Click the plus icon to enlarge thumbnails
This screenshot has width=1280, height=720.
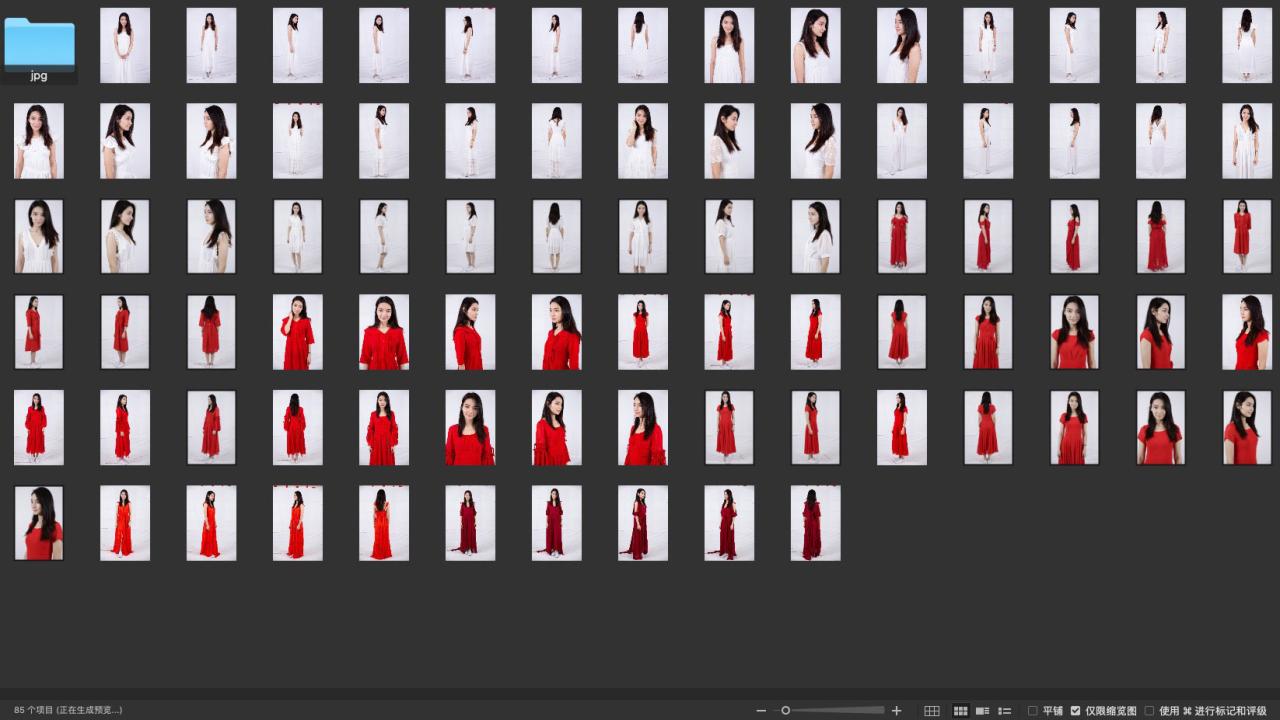click(896, 711)
